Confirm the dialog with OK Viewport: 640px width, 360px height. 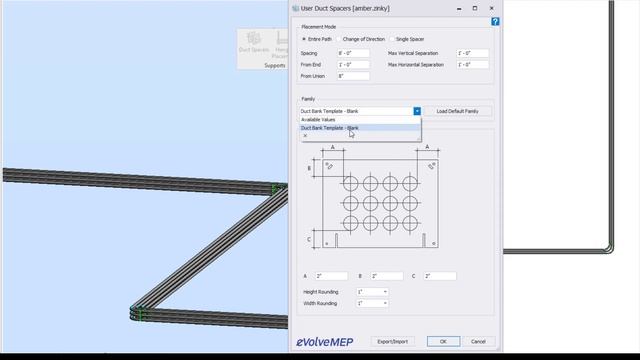point(443,341)
